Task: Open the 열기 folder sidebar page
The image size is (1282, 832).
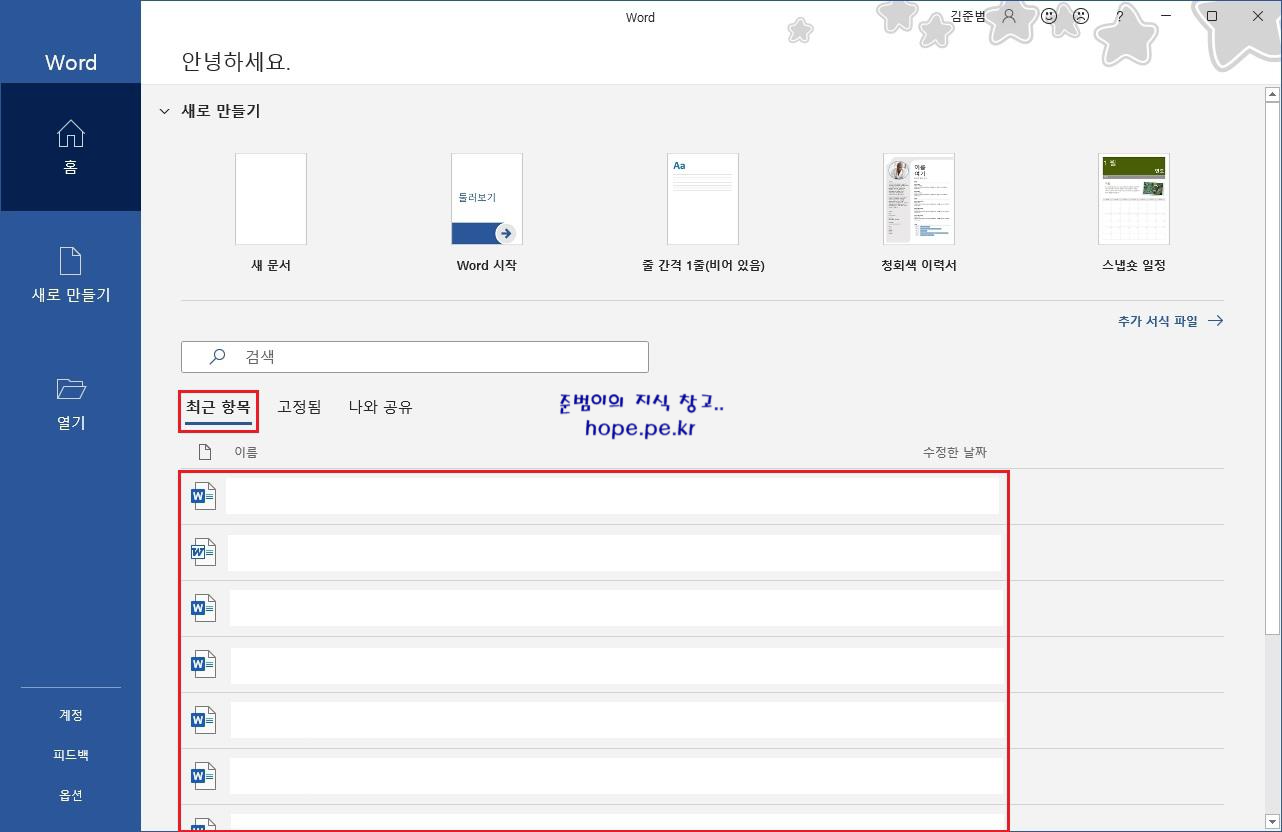Action: tap(70, 403)
